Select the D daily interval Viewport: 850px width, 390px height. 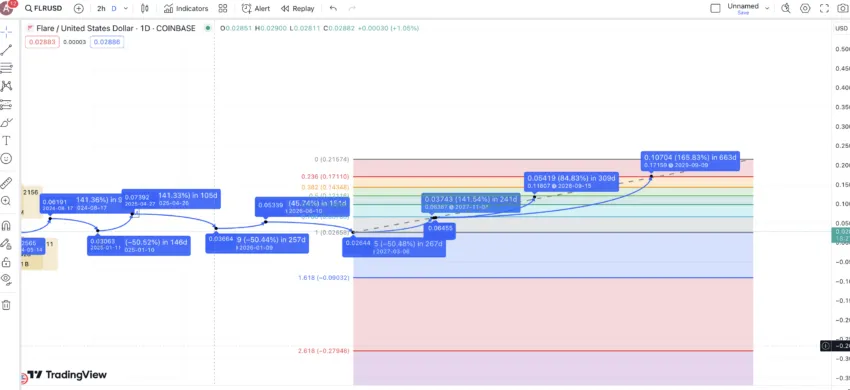click(x=114, y=9)
